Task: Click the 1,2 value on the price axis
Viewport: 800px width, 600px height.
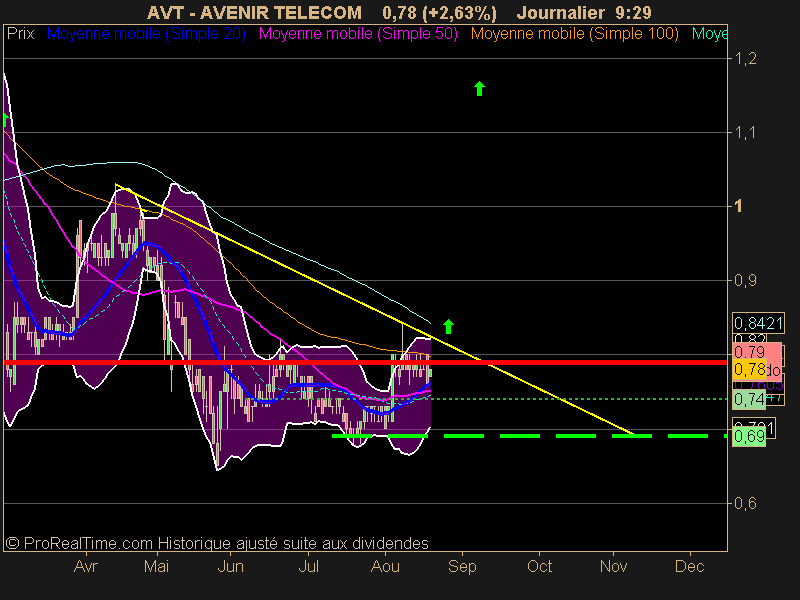Action: (x=745, y=59)
